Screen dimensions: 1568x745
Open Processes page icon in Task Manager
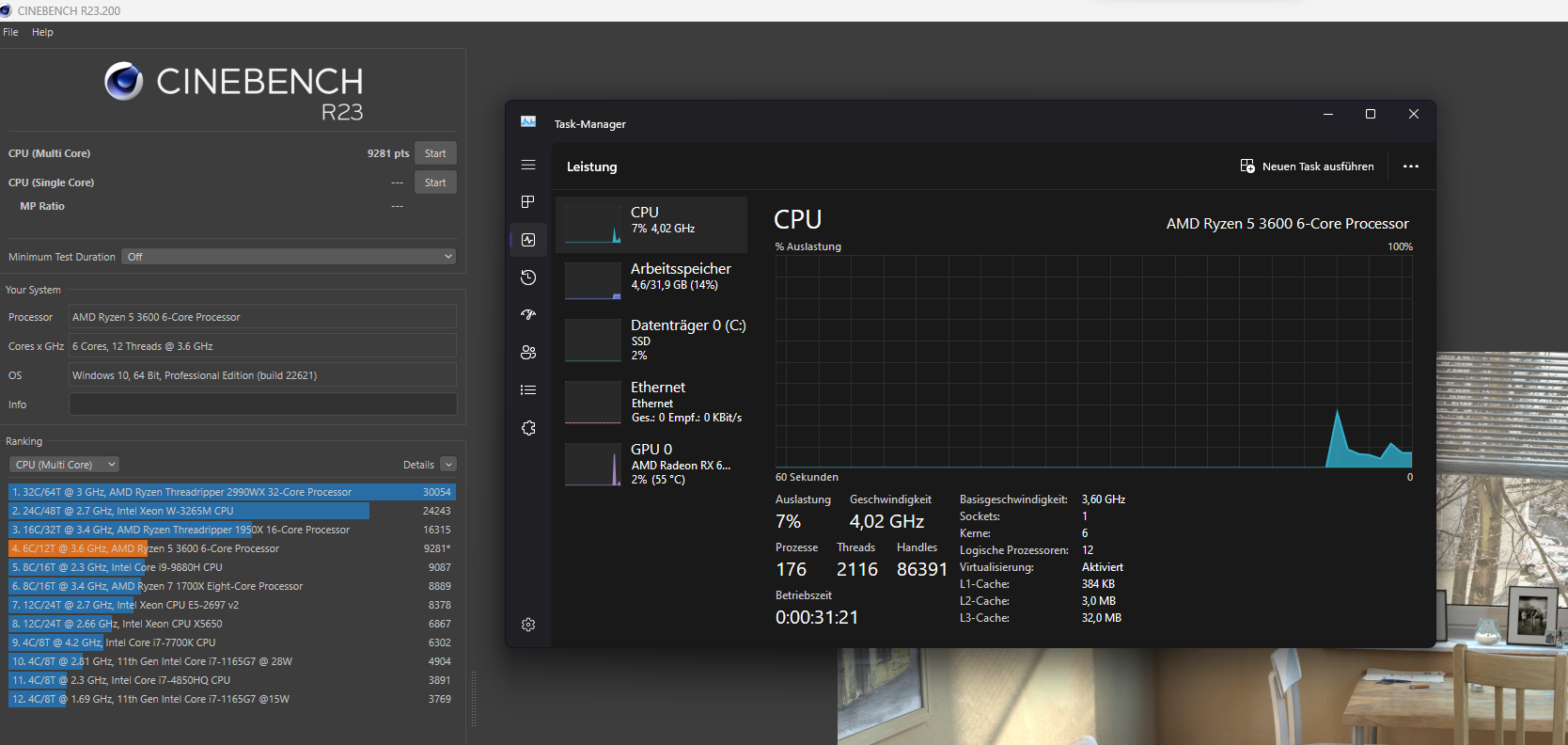(x=528, y=202)
